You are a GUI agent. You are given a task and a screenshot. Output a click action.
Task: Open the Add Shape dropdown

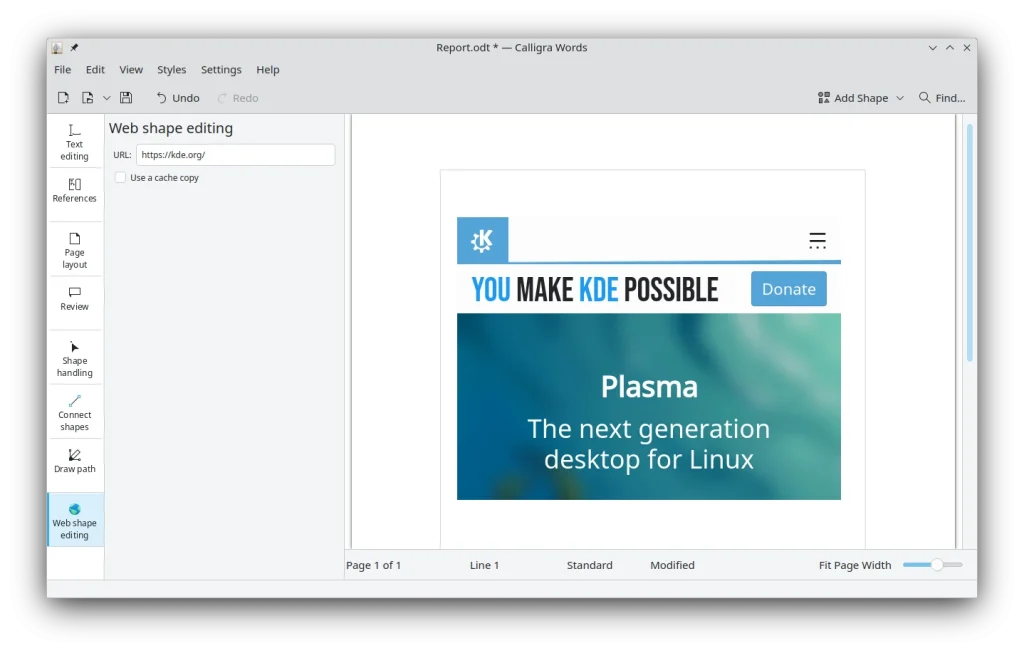860,98
